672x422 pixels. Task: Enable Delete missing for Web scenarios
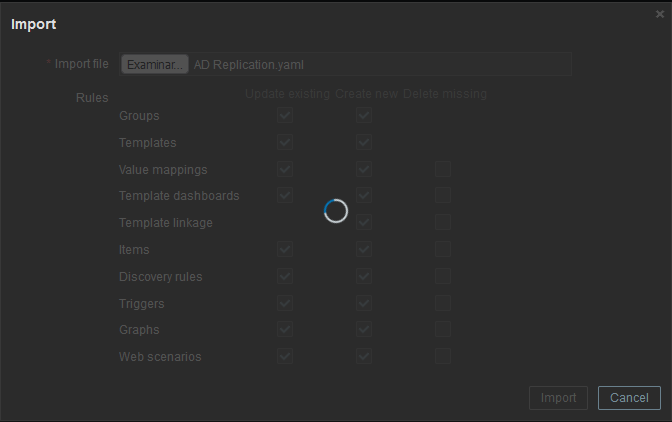coord(443,357)
